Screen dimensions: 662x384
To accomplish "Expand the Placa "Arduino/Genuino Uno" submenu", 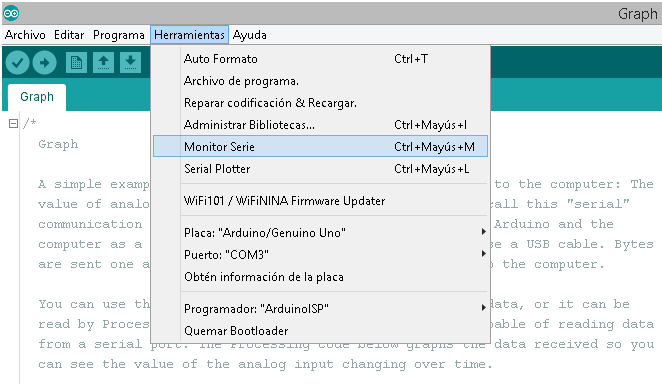I will click(320, 233).
